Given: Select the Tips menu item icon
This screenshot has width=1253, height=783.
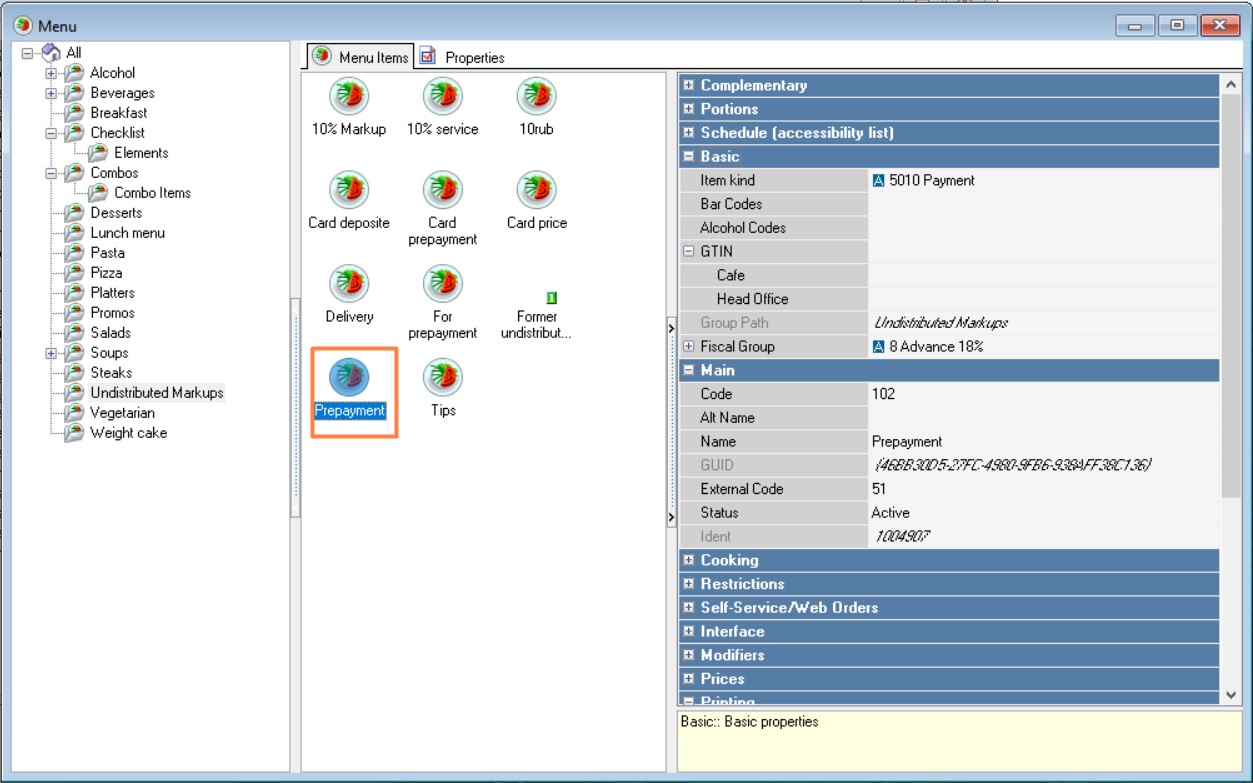Looking at the screenshot, I should (x=442, y=378).
